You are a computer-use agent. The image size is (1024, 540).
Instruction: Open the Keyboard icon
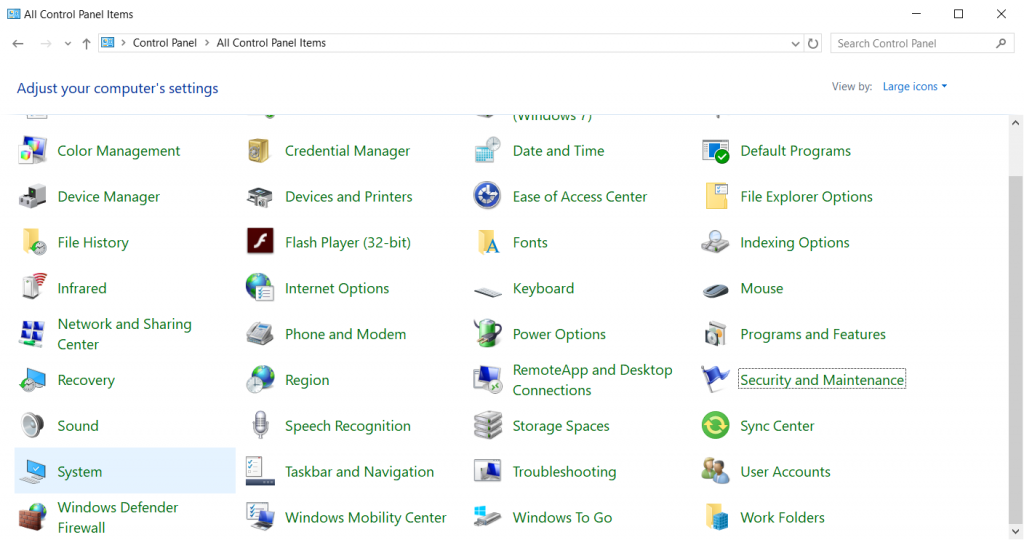pos(487,291)
